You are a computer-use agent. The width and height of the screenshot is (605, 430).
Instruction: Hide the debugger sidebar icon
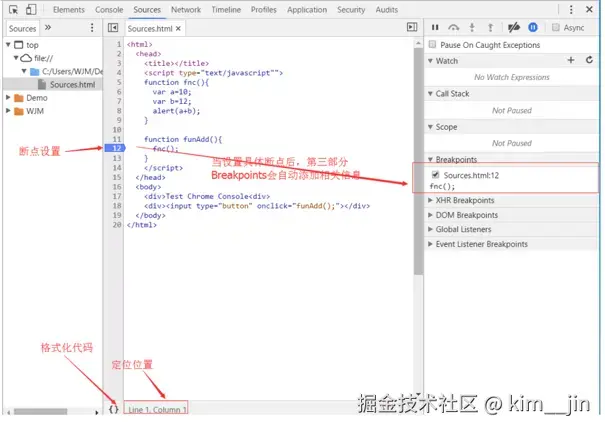click(412, 27)
